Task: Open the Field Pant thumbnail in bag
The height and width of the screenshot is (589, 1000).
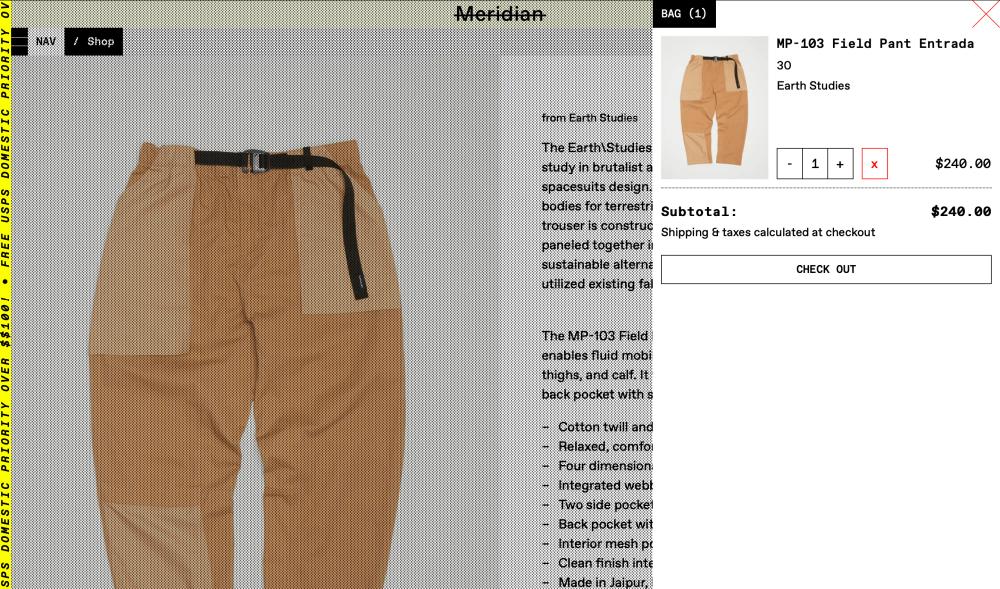Action: (x=714, y=107)
